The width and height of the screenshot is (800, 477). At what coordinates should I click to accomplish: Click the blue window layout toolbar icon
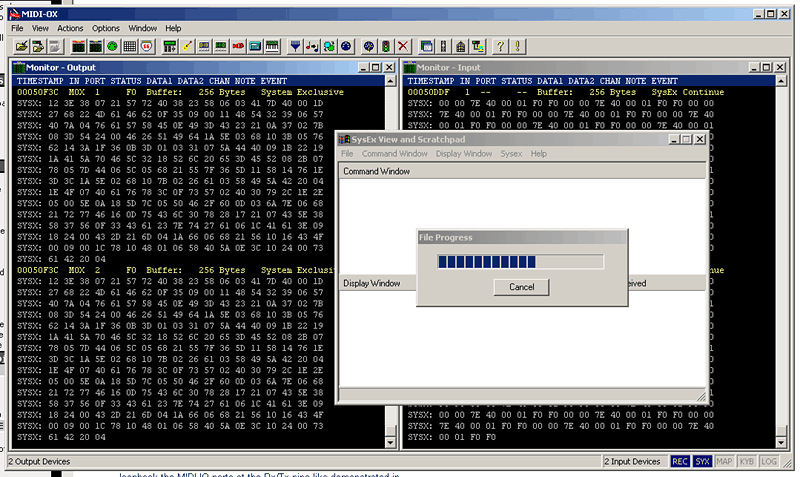pyautogui.click(x=426, y=46)
